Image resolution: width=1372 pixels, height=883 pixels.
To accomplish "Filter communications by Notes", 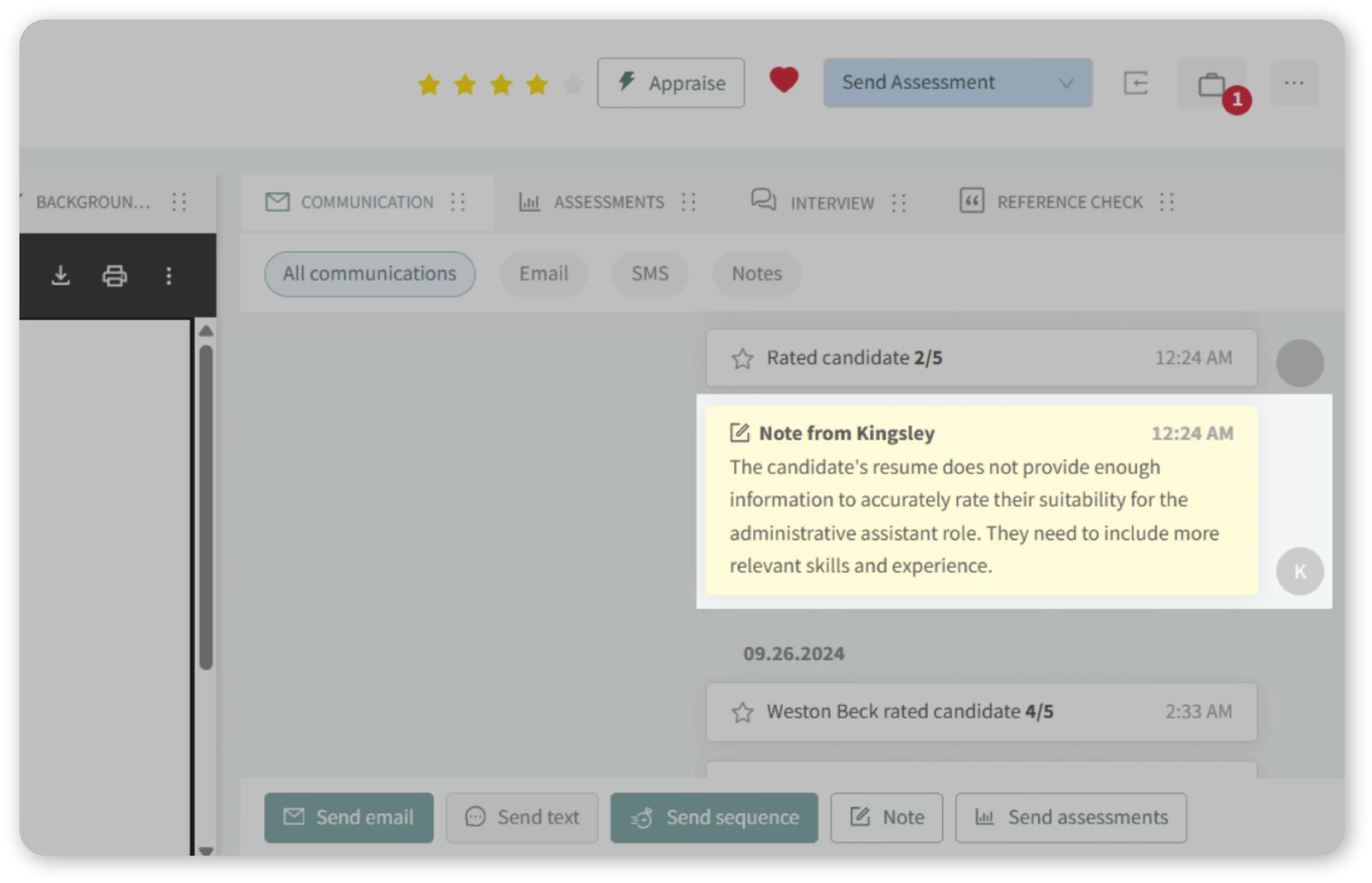I will 756,273.
